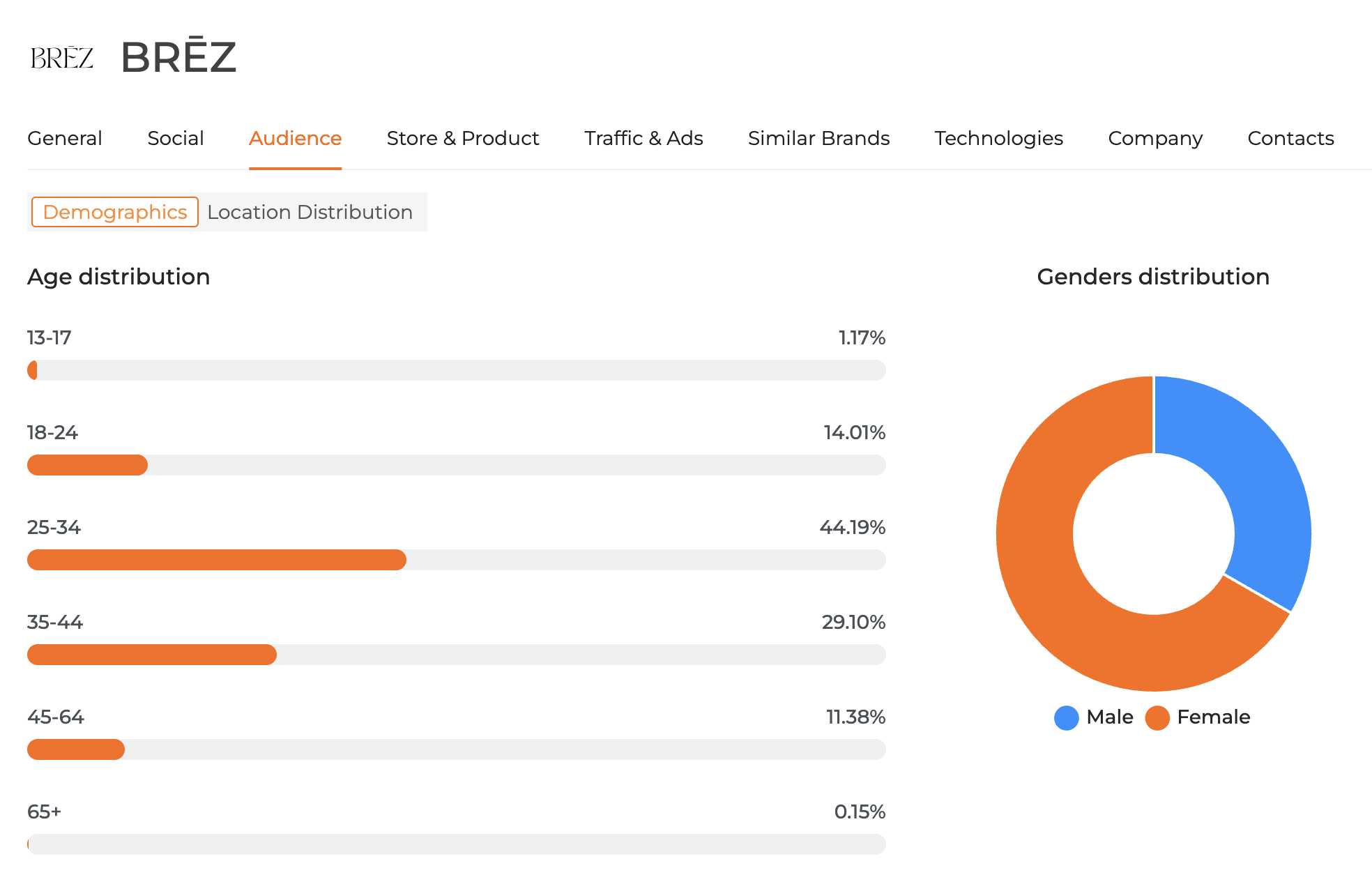
Task: Switch to Location Distribution view
Action: pyautogui.click(x=310, y=212)
